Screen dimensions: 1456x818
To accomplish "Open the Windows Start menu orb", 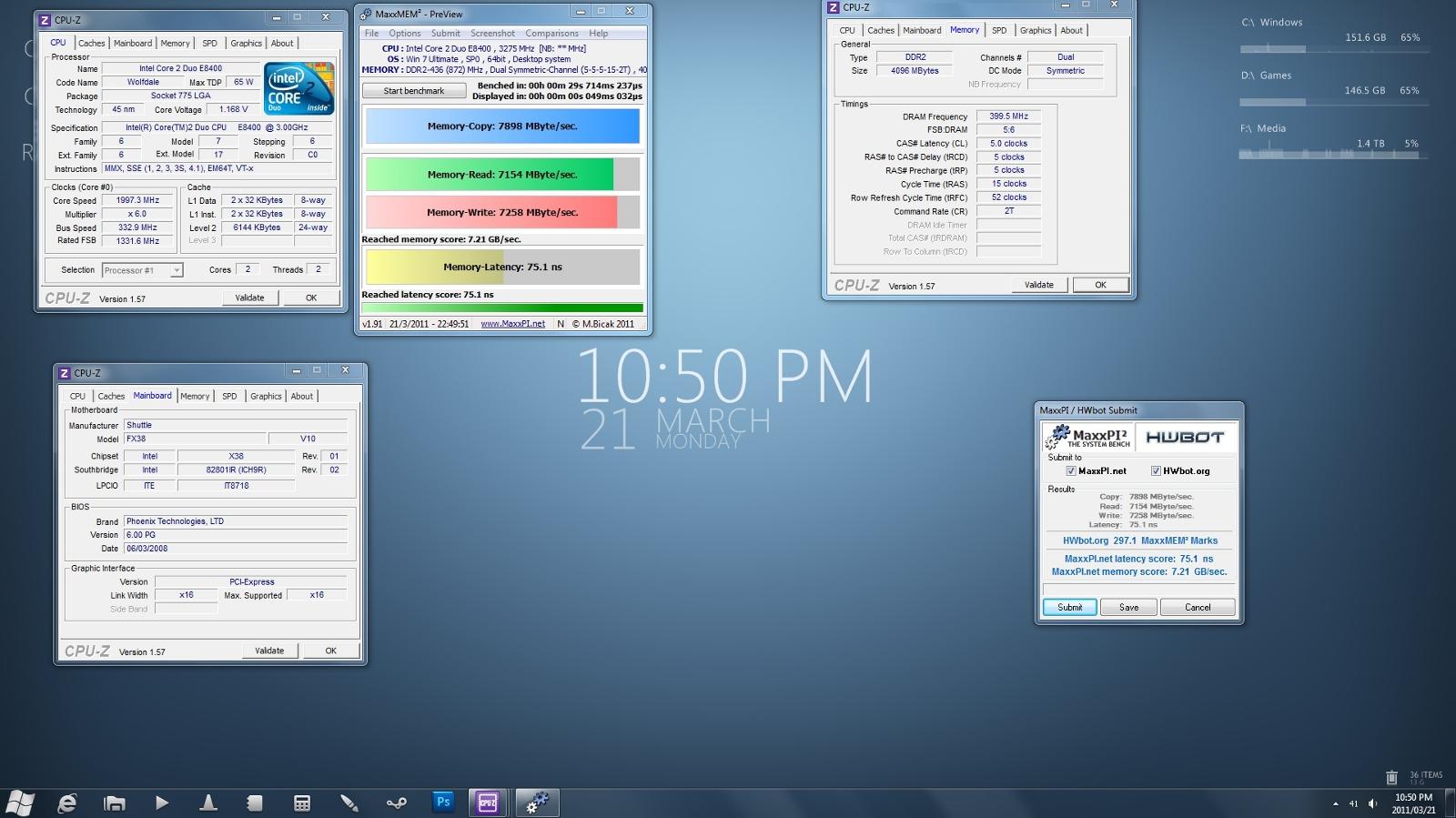I will (x=20, y=803).
